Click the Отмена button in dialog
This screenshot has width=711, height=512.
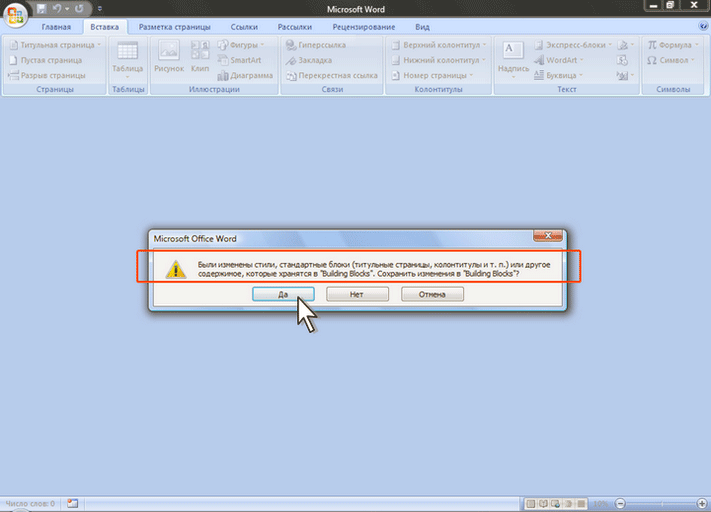pos(432,294)
